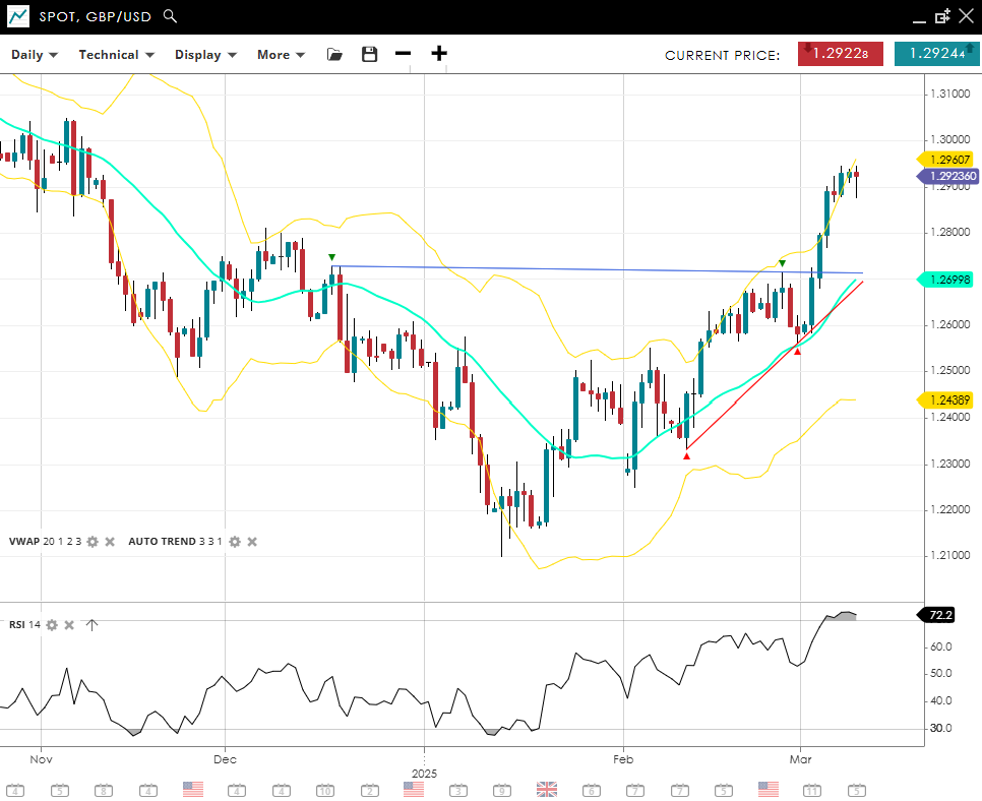Expand the Daily timeframe dropdown
The image size is (982, 801).
pyautogui.click(x=34, y=55)
